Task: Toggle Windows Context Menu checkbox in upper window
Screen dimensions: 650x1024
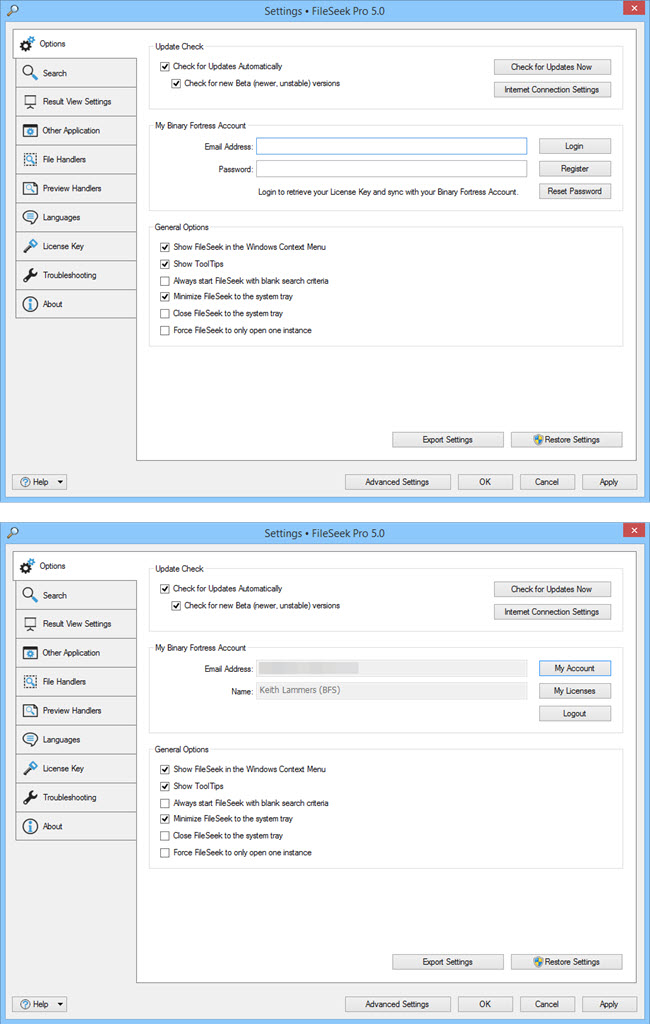Action: coord(165,247)
